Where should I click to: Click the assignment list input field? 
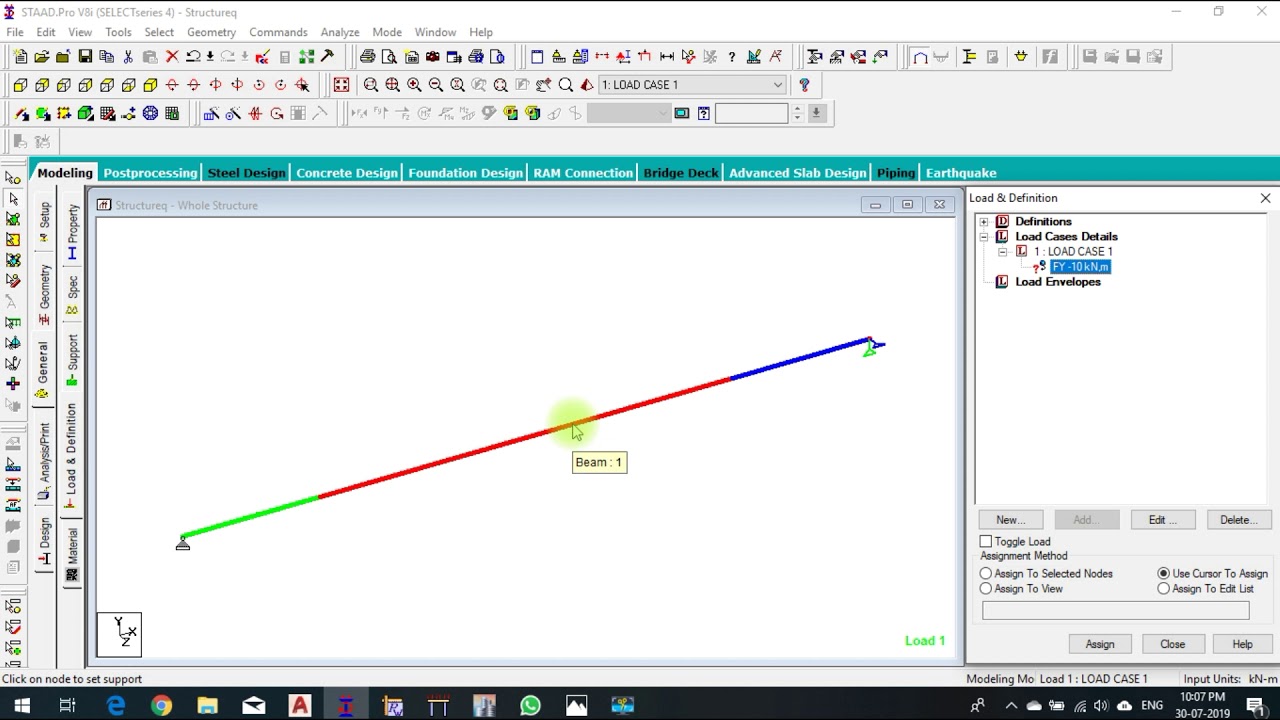tap(1115, 611)
